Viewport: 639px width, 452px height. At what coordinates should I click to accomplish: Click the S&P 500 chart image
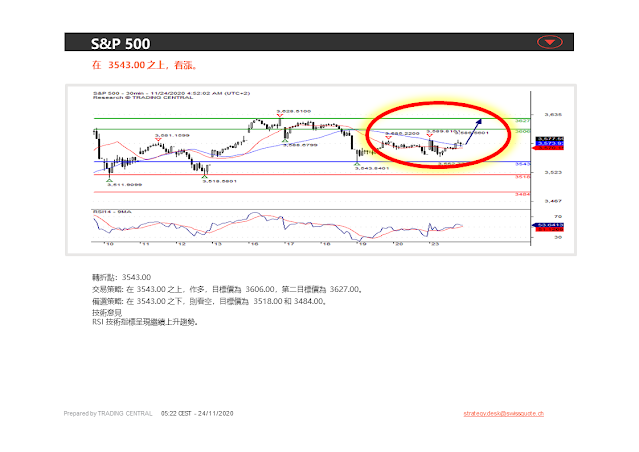[x=321, y=170]
